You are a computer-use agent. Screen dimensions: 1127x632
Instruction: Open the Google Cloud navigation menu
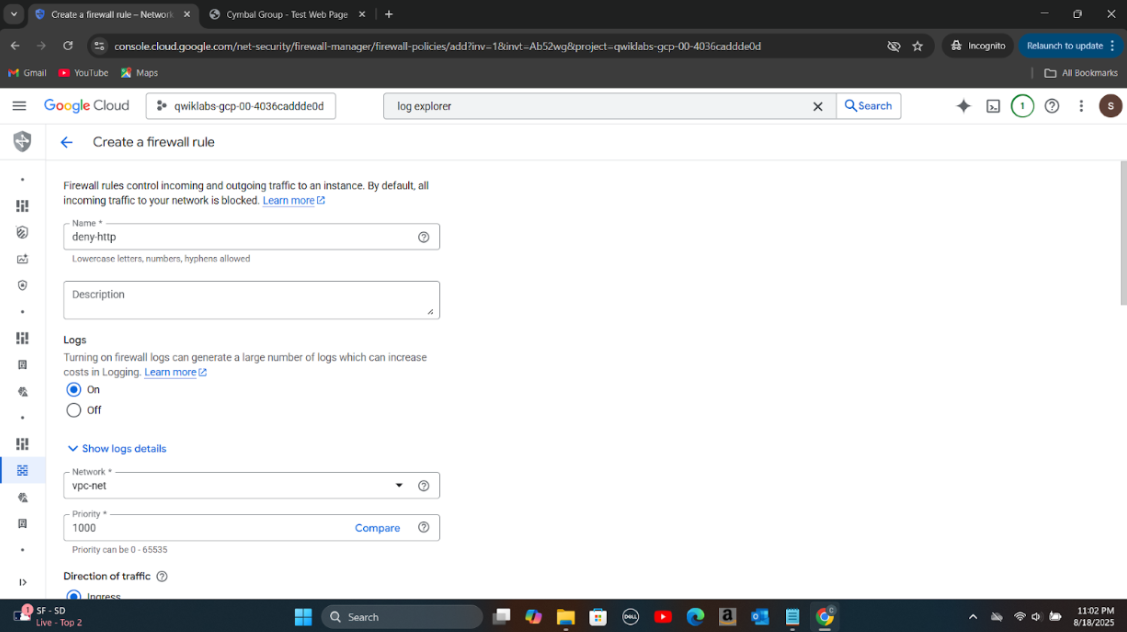click(x=19, y=106)
